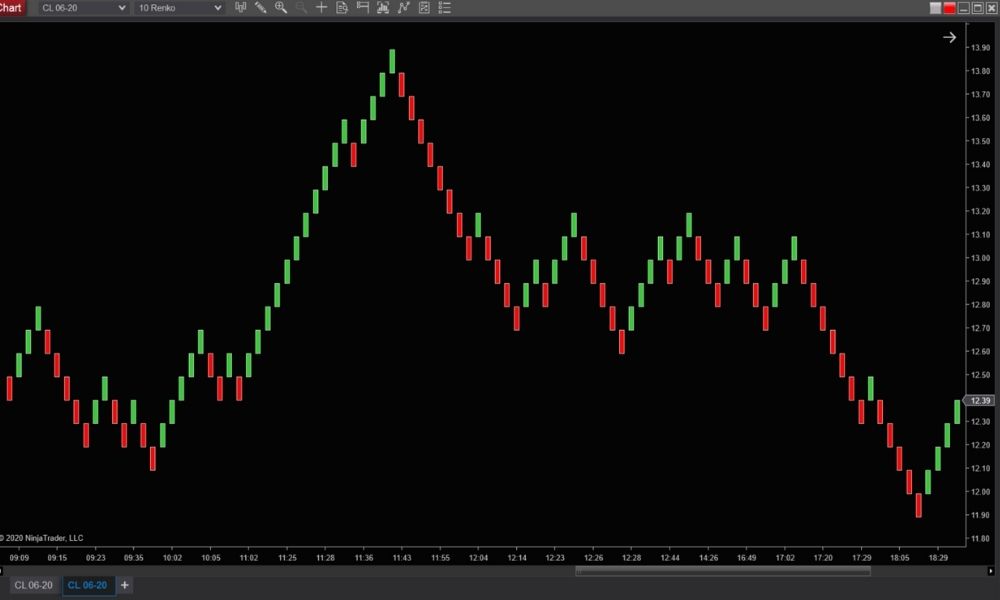Click the 13.00 price axis label
Screen dimensions: 1000x600
tap(980, 258)
